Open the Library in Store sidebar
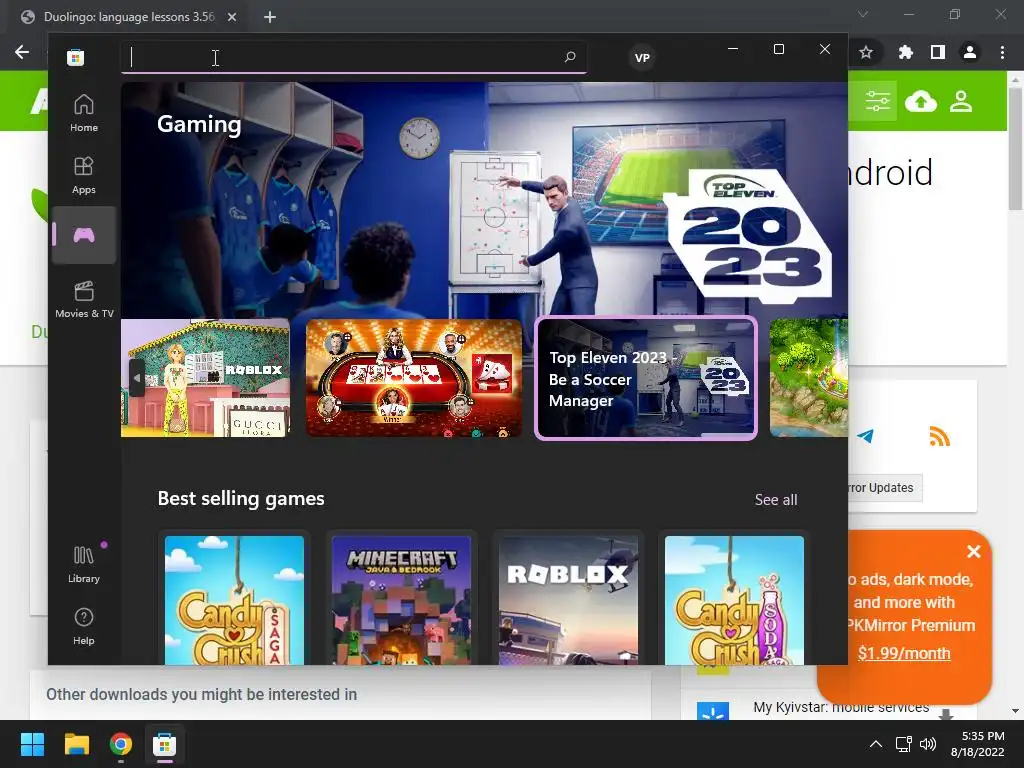This screenshot has width=1024, height=768. 84,564
